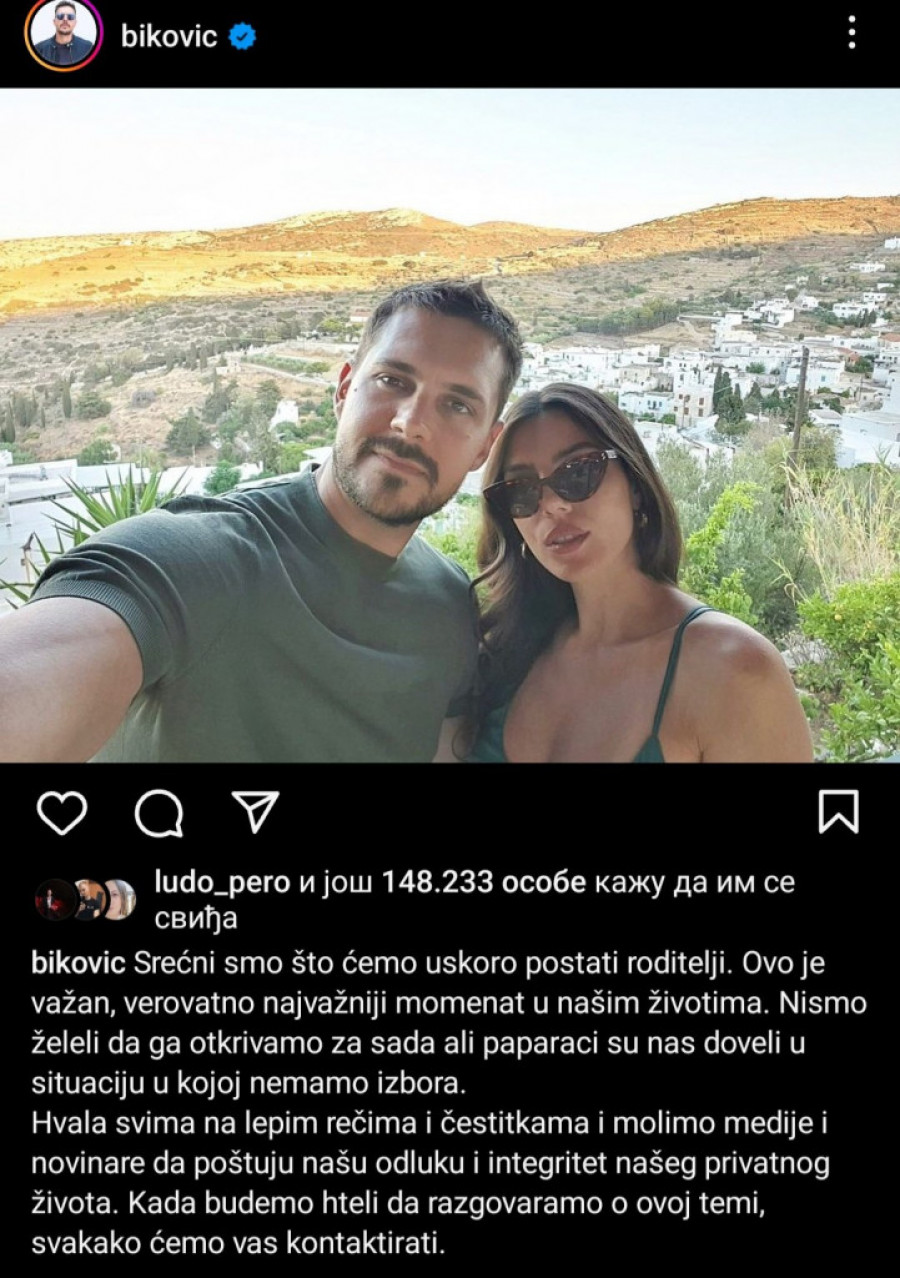900x1278 pixels.
Task: Tap the bikovic username at the caption start
Action: (79, 964)
